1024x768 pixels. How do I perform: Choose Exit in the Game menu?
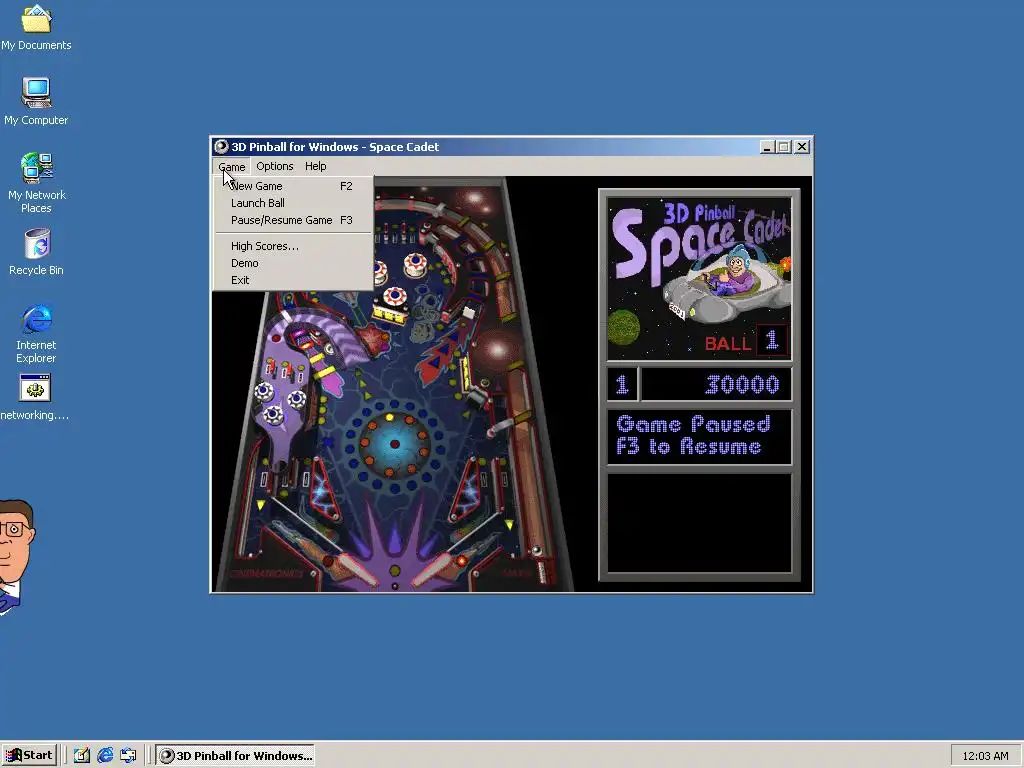click(292, 280)
